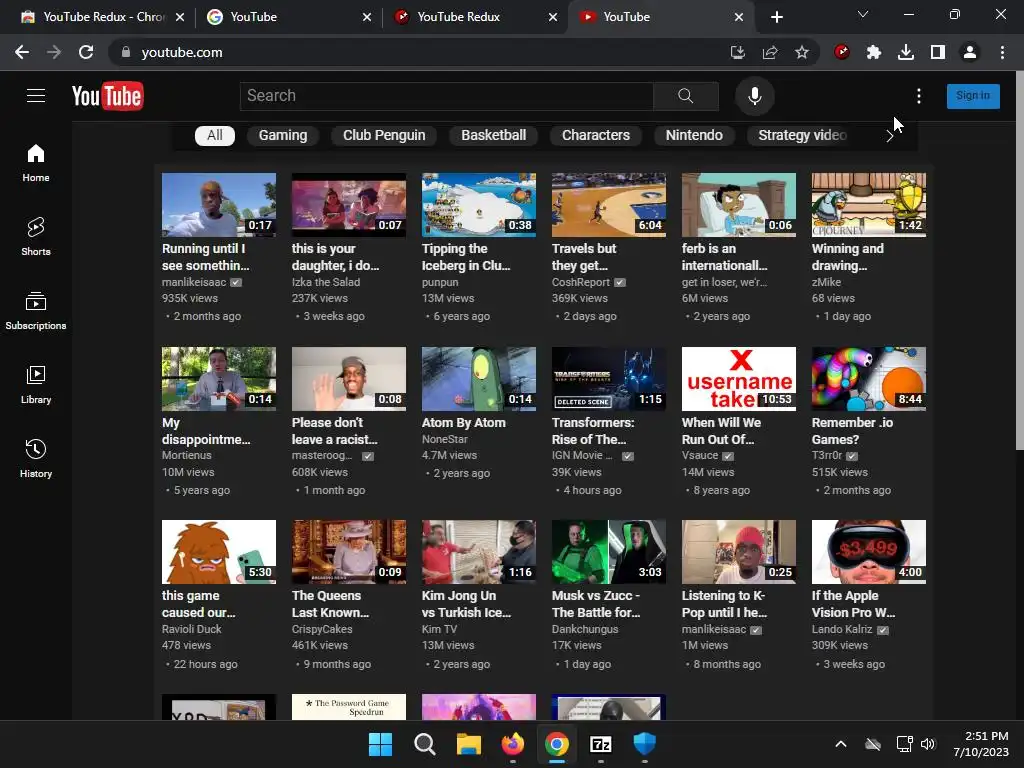The height and width of the screenshot is (768, 1024).
Task: Click the share this page icon
Action: click(770, 52)
